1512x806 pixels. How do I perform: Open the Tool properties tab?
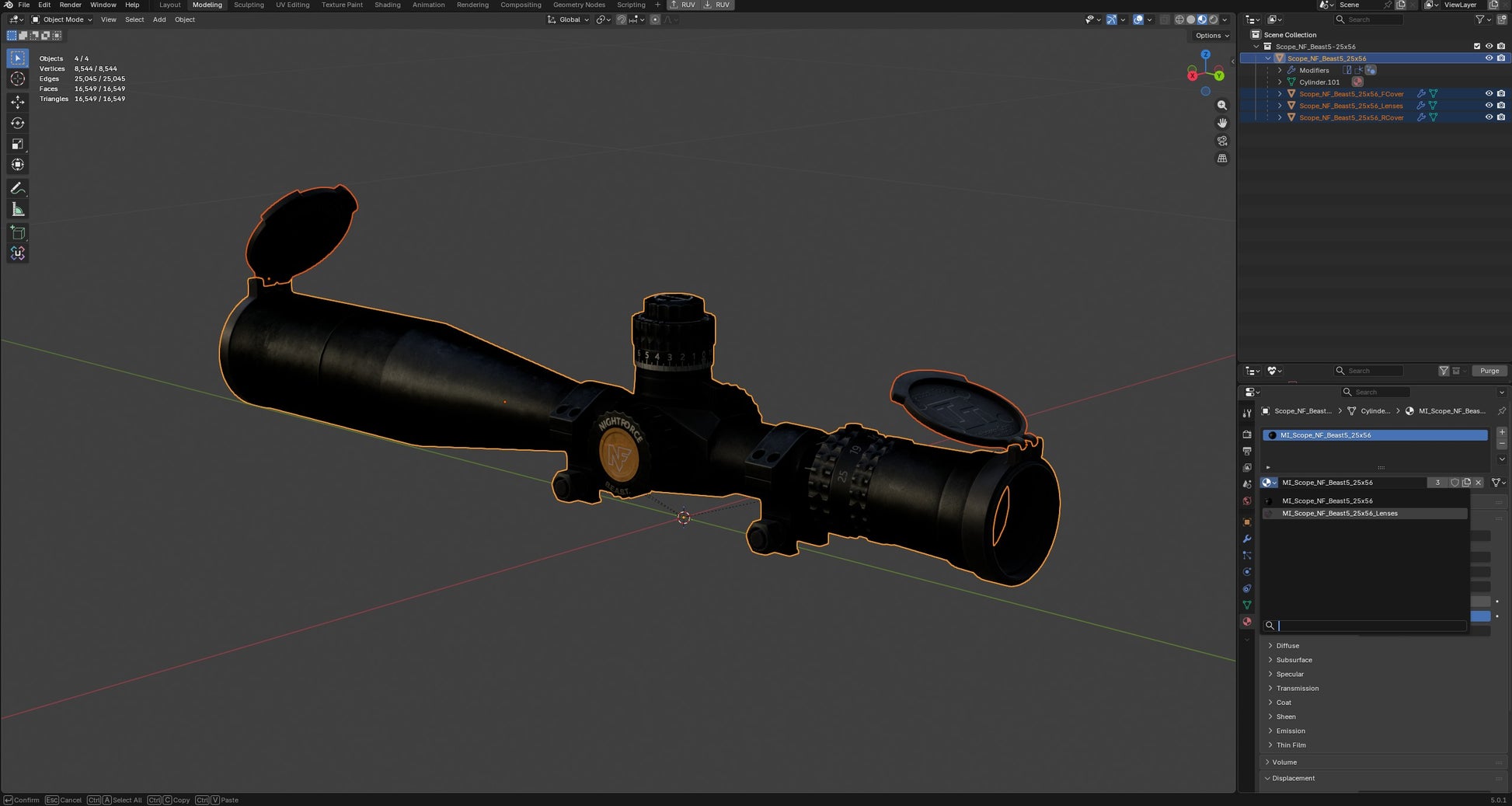point(1247,413)
